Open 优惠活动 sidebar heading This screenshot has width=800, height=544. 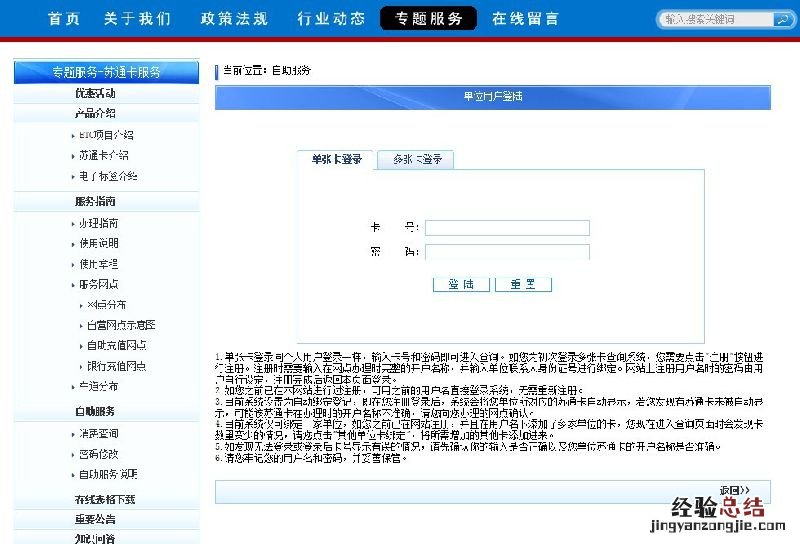pos(95,93)
